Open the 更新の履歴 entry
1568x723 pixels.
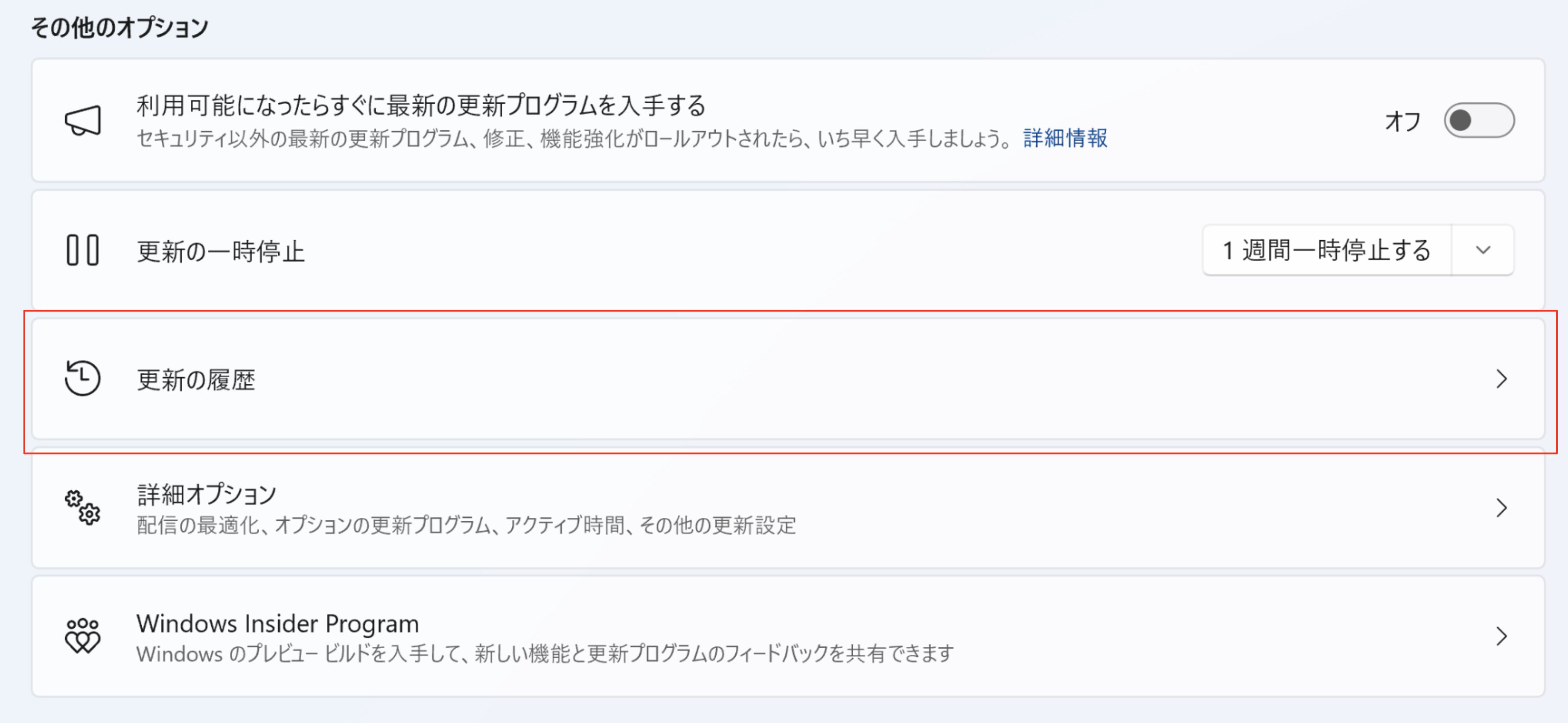[x=196, y=380]
